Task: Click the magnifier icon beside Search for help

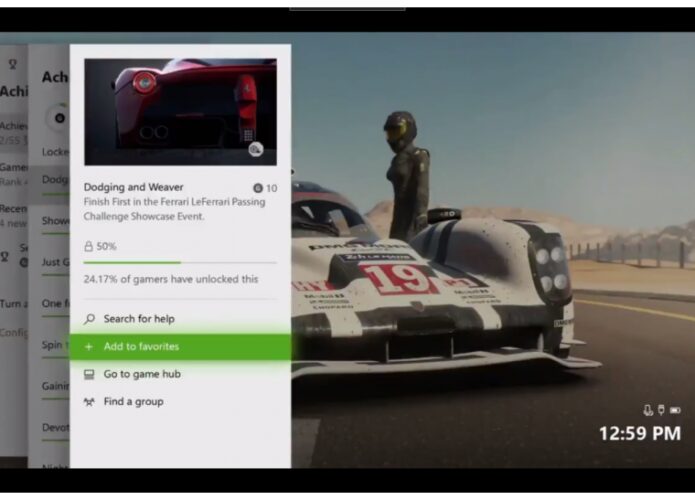Action: pyautogui.click(x=90, y=319)
